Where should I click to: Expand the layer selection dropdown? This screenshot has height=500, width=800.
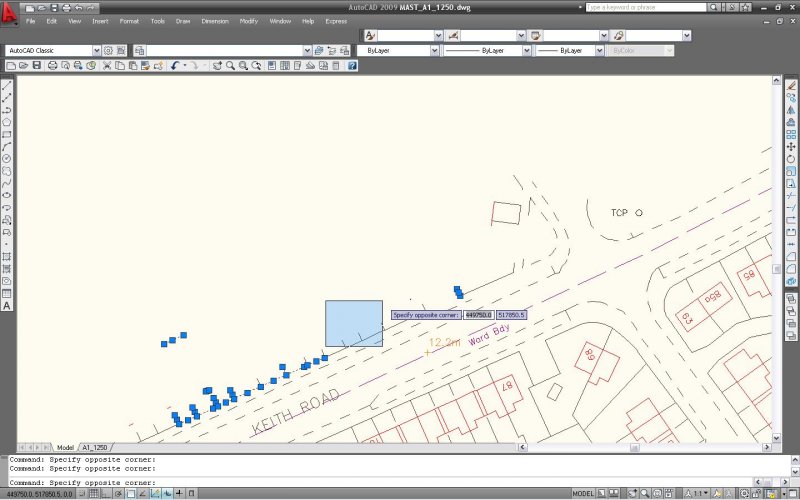pos(307,50)
